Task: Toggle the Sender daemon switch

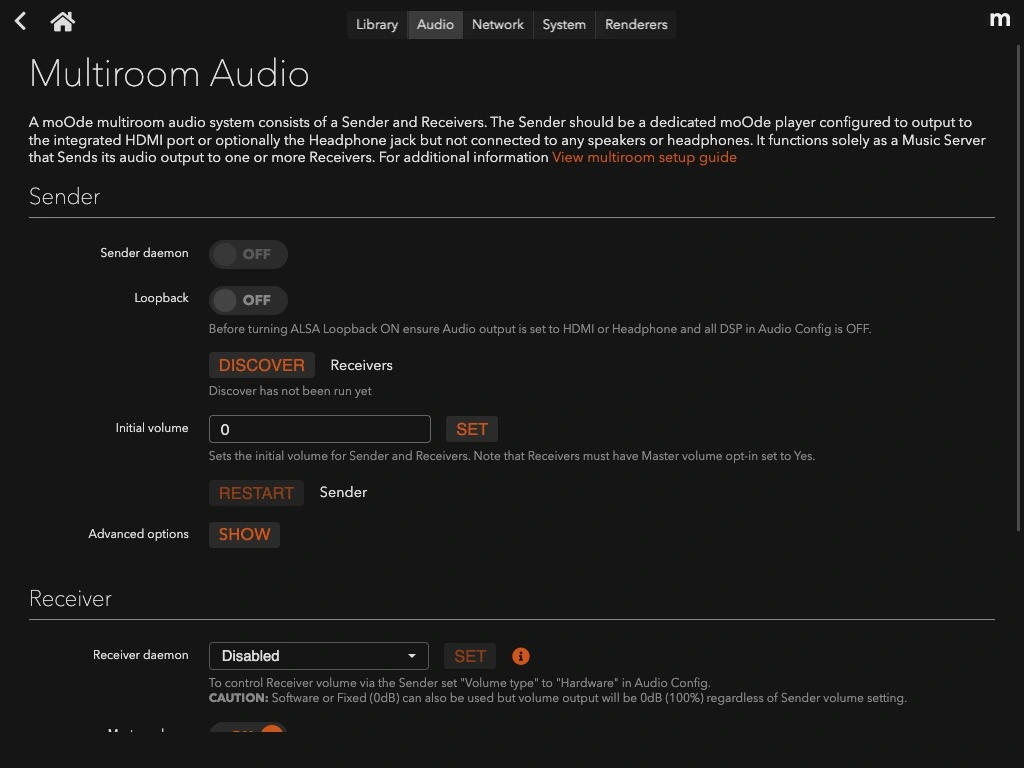Action: (x=248, y=254)
